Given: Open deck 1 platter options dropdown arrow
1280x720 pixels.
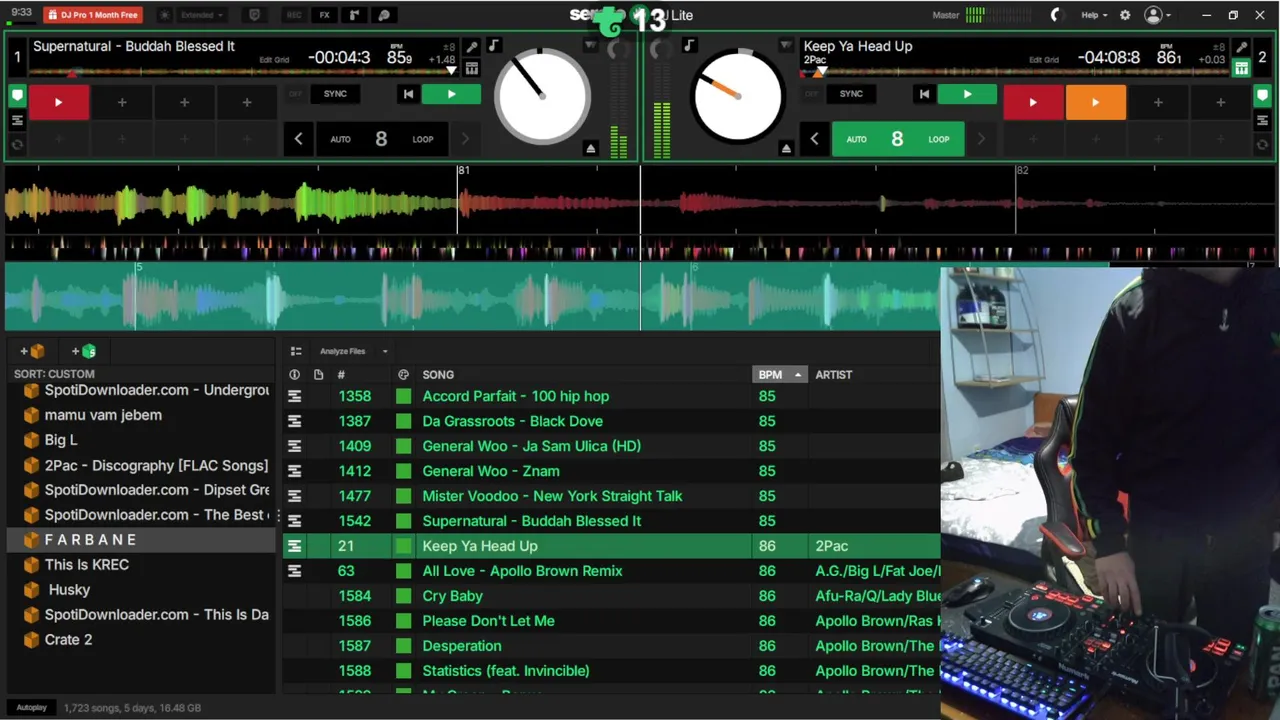Looking at the screenshot, I should 590,46.
